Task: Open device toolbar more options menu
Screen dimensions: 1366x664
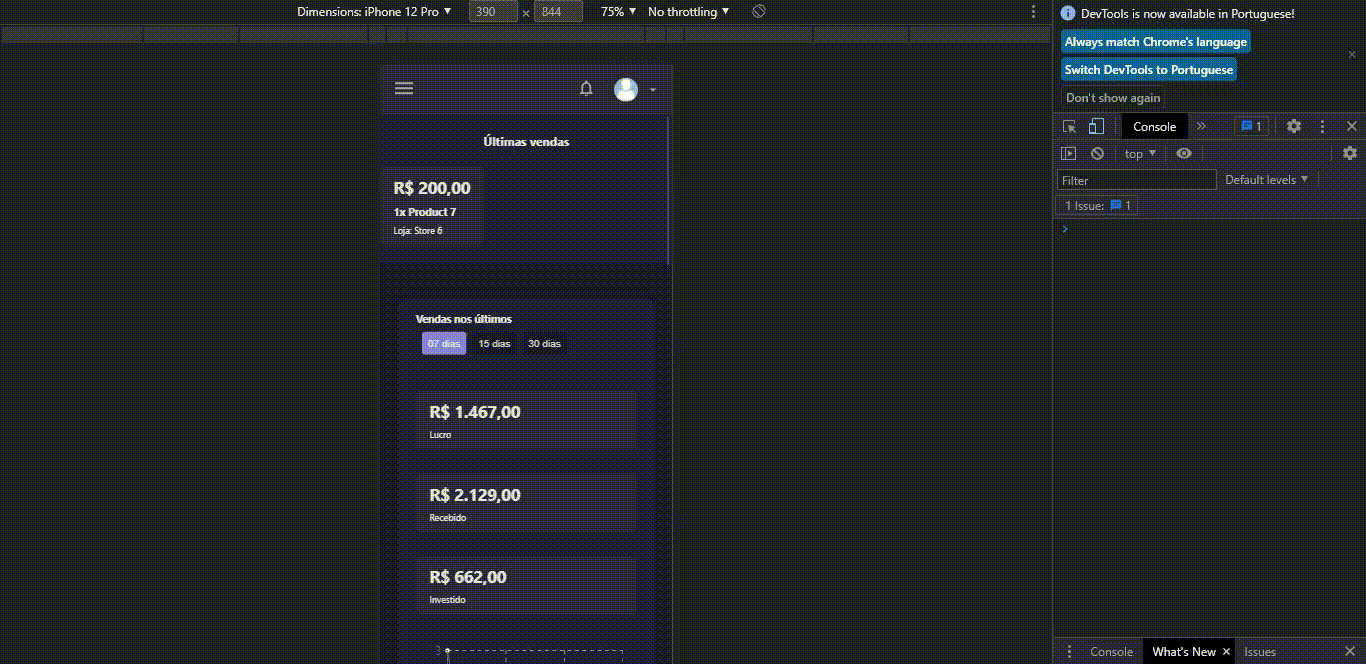Action: 1034,12
